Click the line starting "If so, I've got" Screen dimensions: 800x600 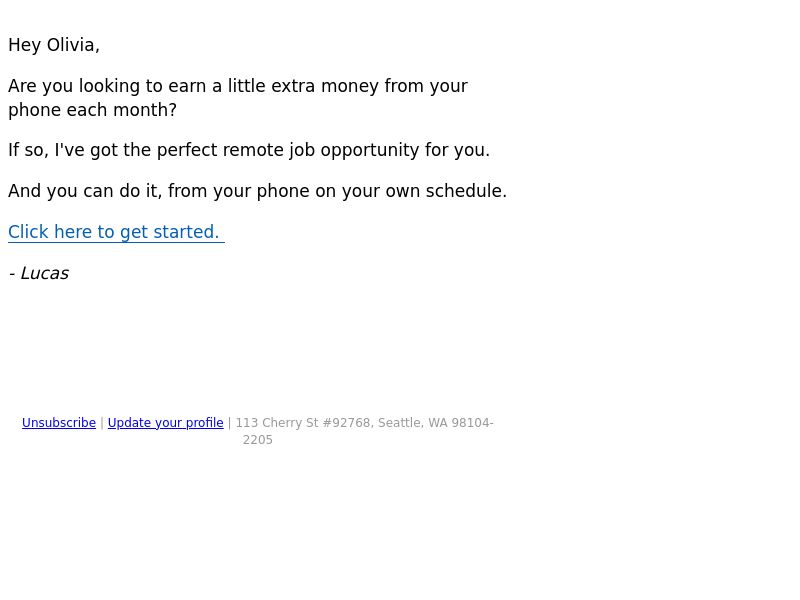(x=249, y=150)
